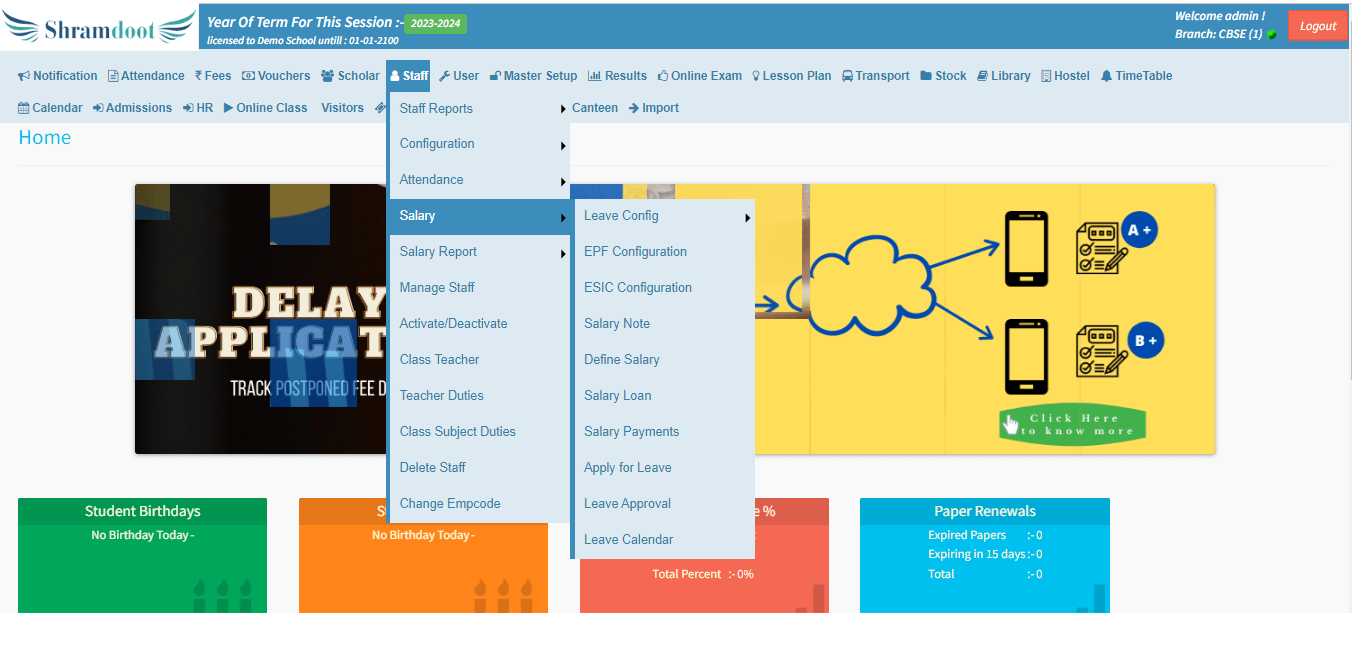Click the Fees rupee icon
The image size is (1352, 653).
tap(198, 76)
